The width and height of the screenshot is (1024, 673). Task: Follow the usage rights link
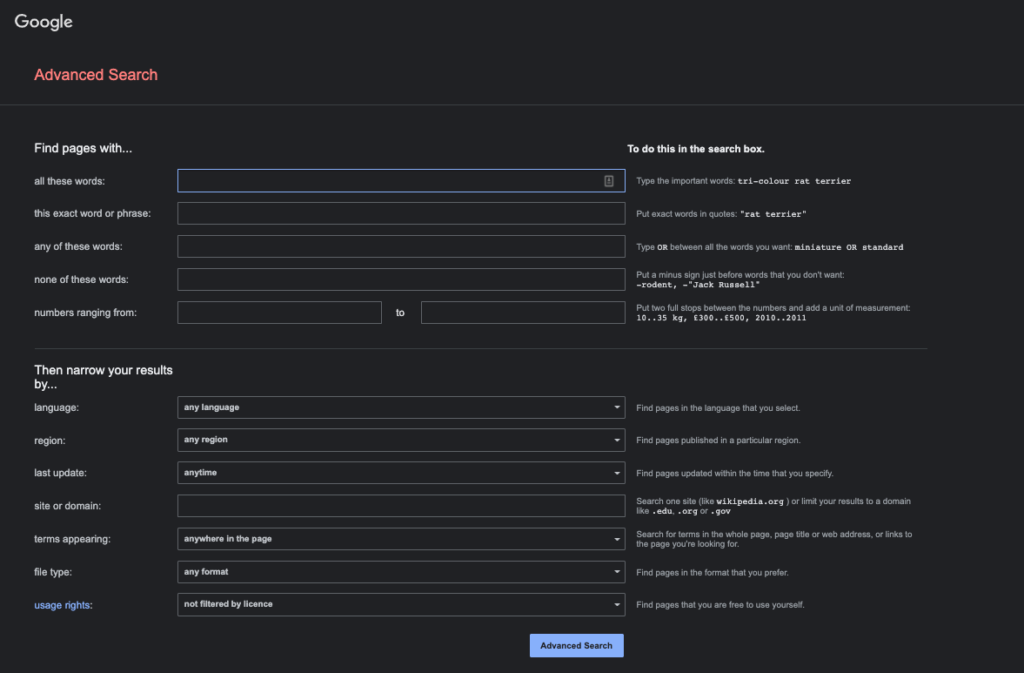[63, 604]
